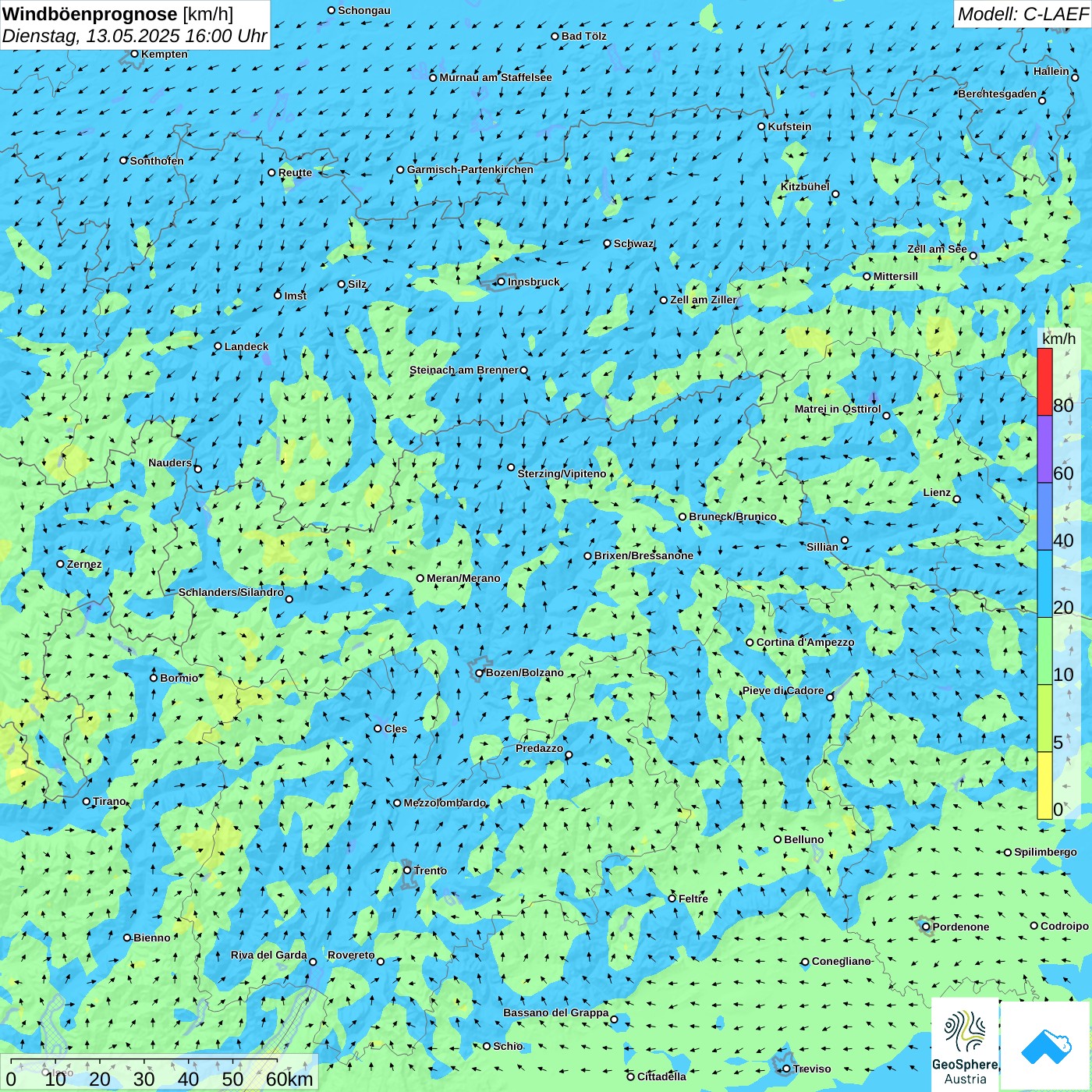This screenshot has width=1092, height=1092.
Task: Click the Cittadella label
Action: (661, 1076)
